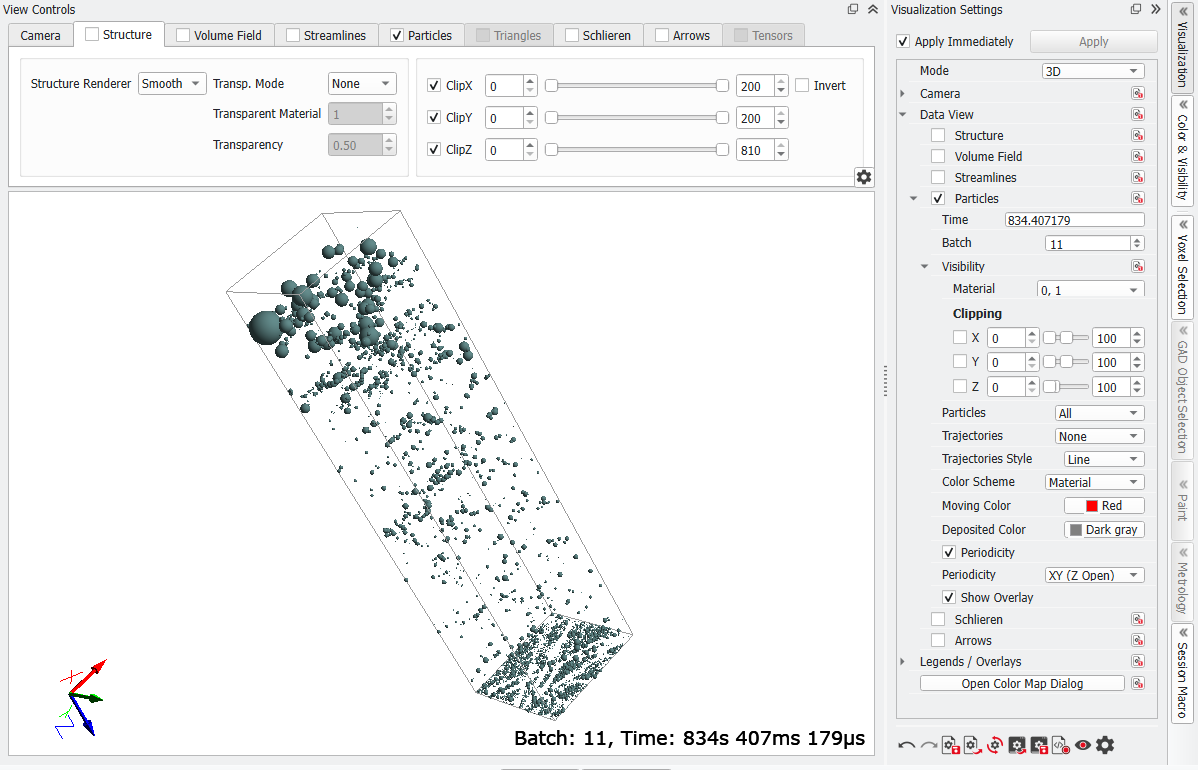This screenshot has width=1198, height=770.
Task: Pick the Deposited Color Dark gray swatch
Action: [x=1104, y=529]
